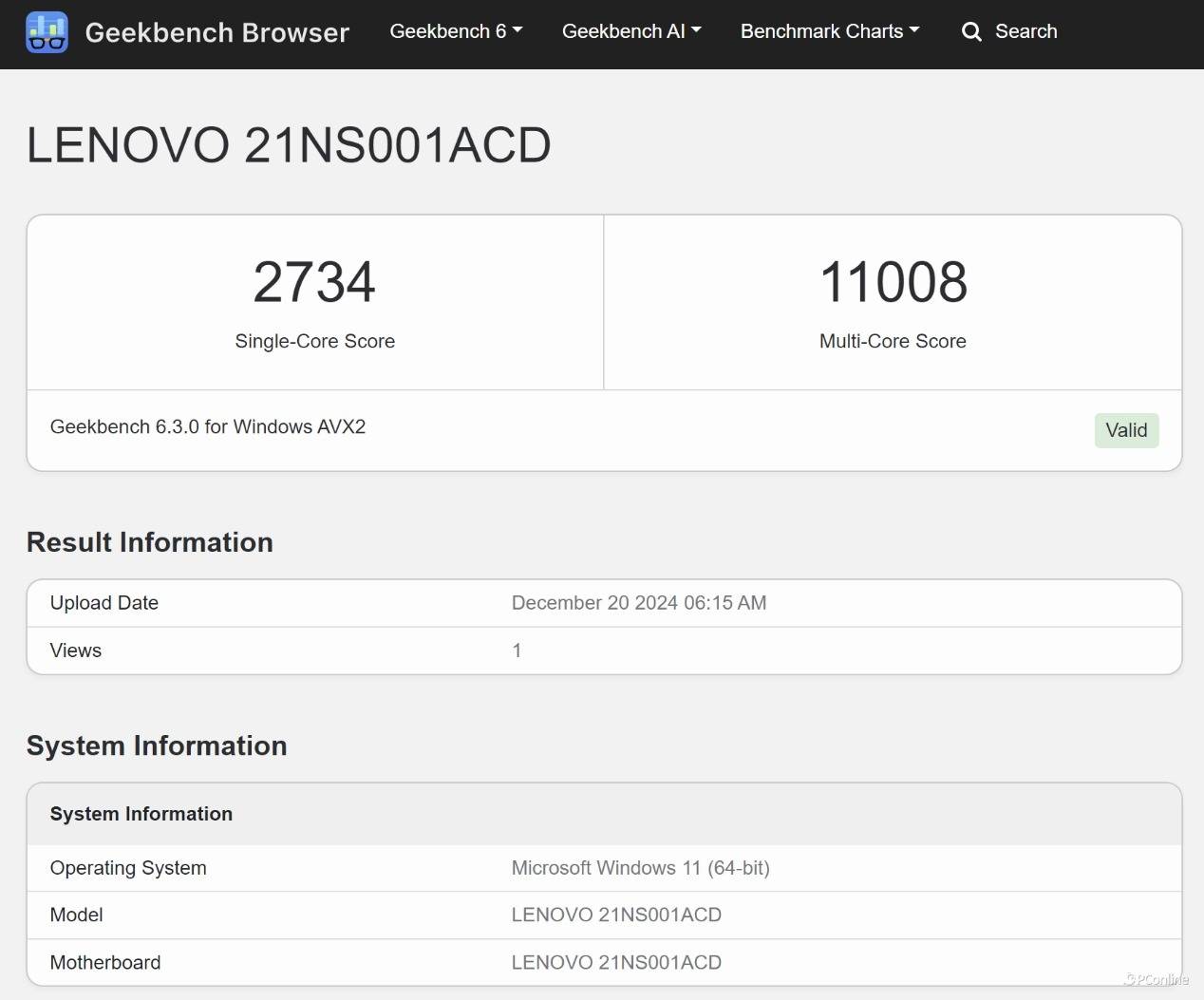Viewport: 1204px width, 1000px height.
Task: Click the Upload Date row label
Action: click(104, 603)
